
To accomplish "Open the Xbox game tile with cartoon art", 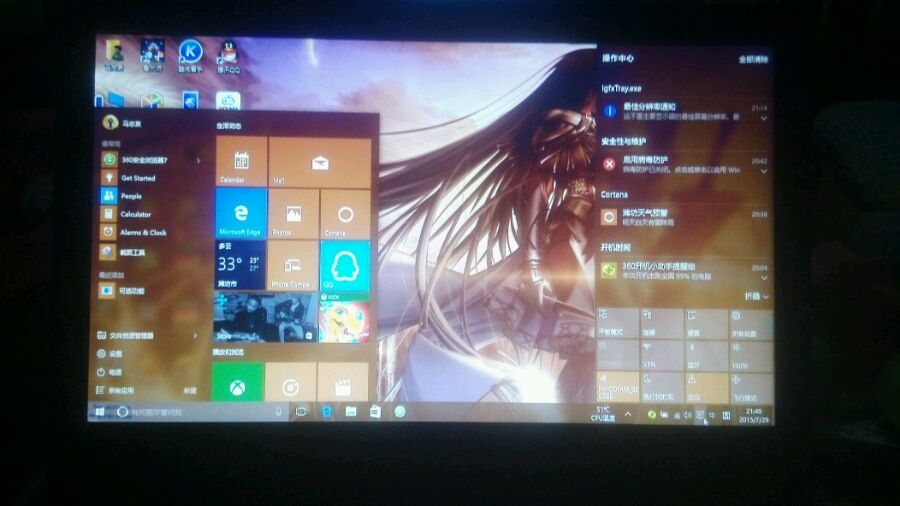I will click(x=344, y=318).
